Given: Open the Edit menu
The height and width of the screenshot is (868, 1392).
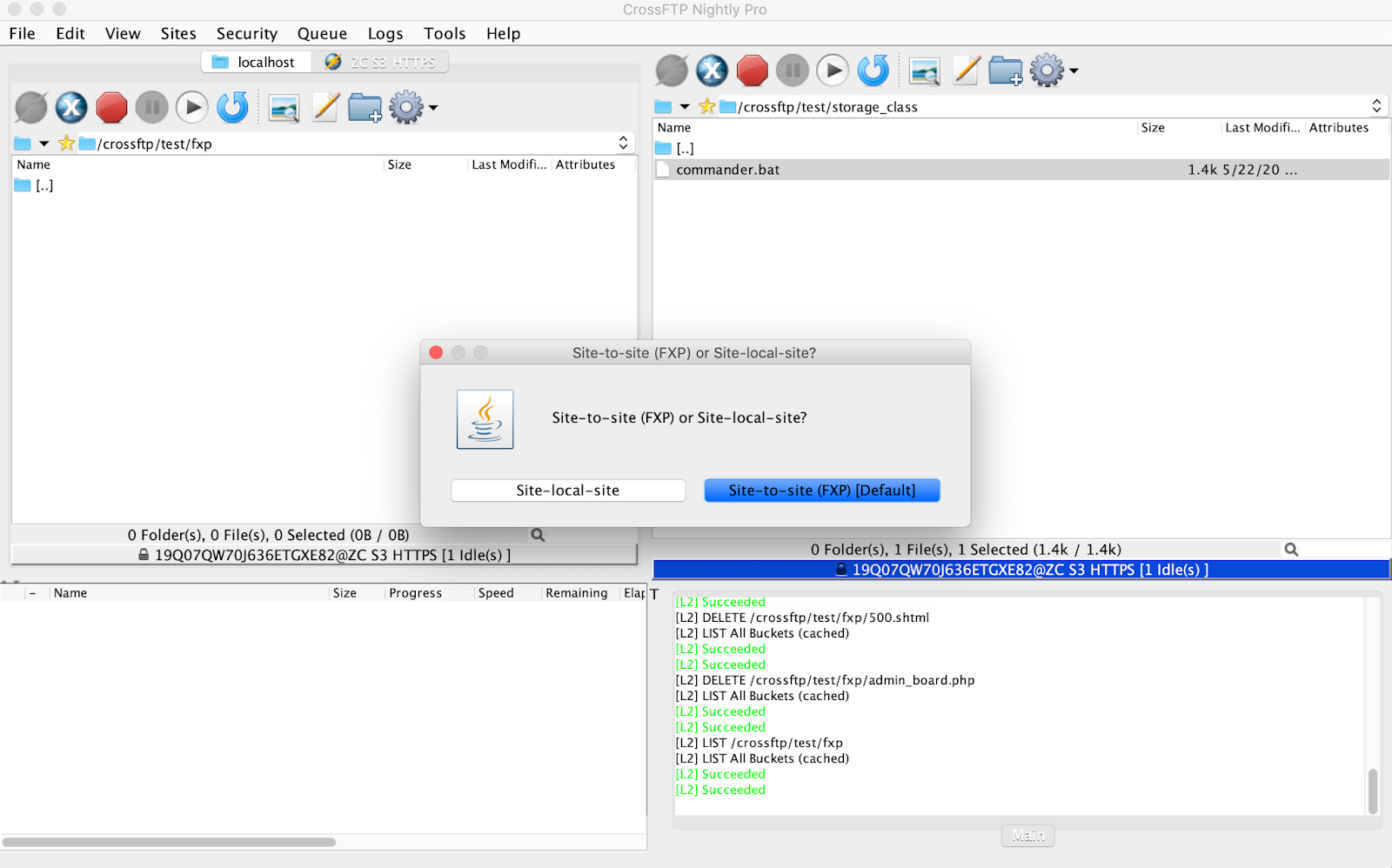Looking at the screenshot, I should coord(70,33).
